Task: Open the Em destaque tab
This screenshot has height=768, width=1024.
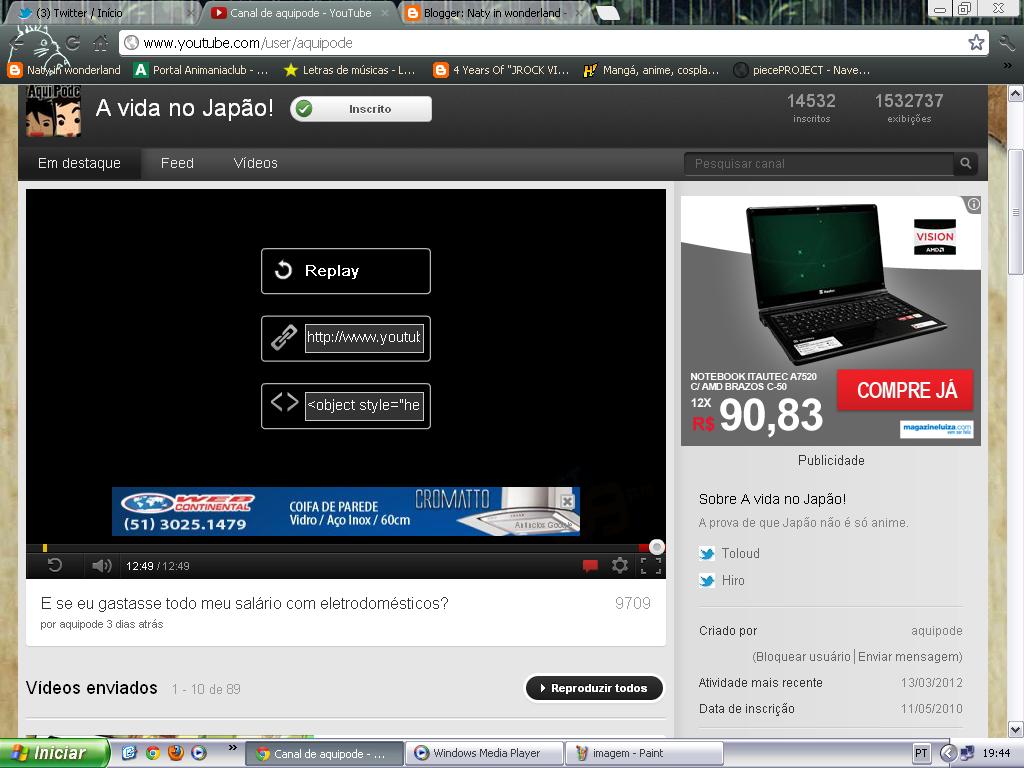Action: pyautogui.click(x=79, y=163)
